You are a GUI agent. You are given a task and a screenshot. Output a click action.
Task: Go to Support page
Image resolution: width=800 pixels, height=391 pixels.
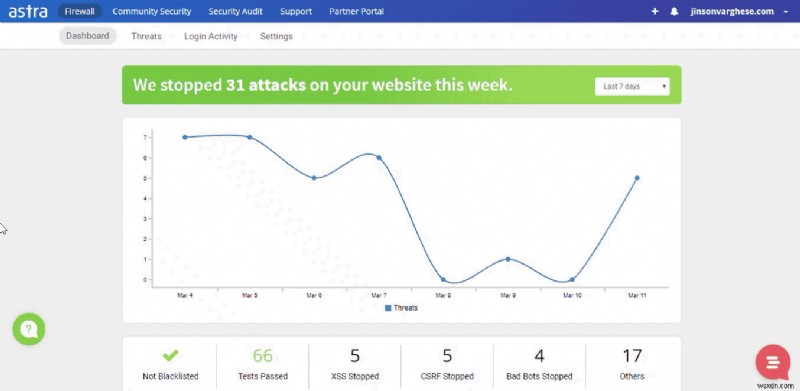[296, 11]
